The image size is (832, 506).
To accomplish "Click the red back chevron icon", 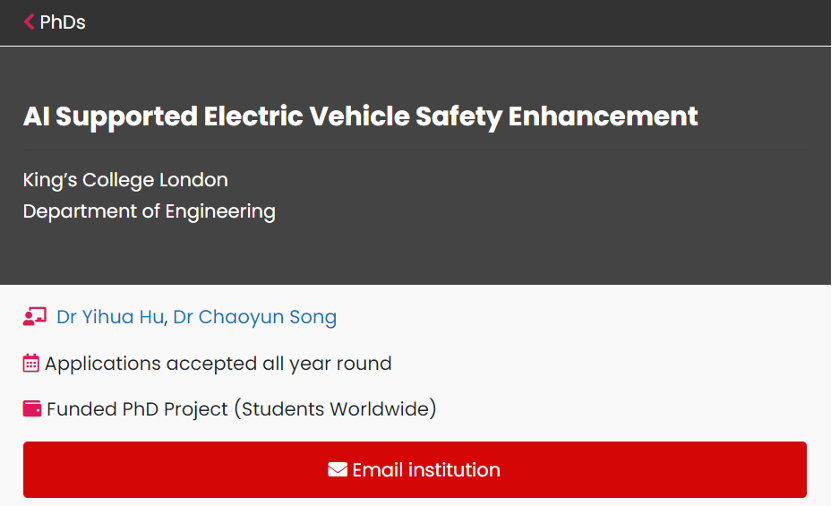I will (x=29, y=22).
